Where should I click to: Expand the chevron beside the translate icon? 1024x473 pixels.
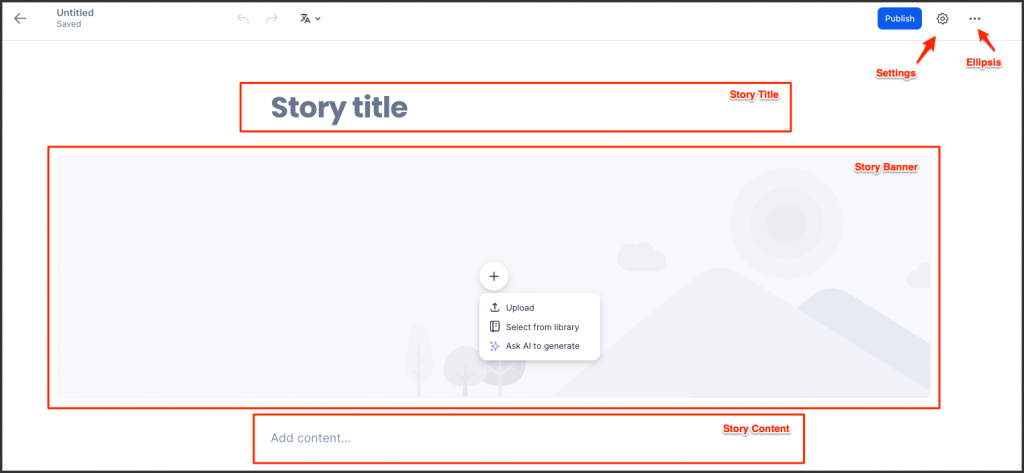tap(318, 19)
